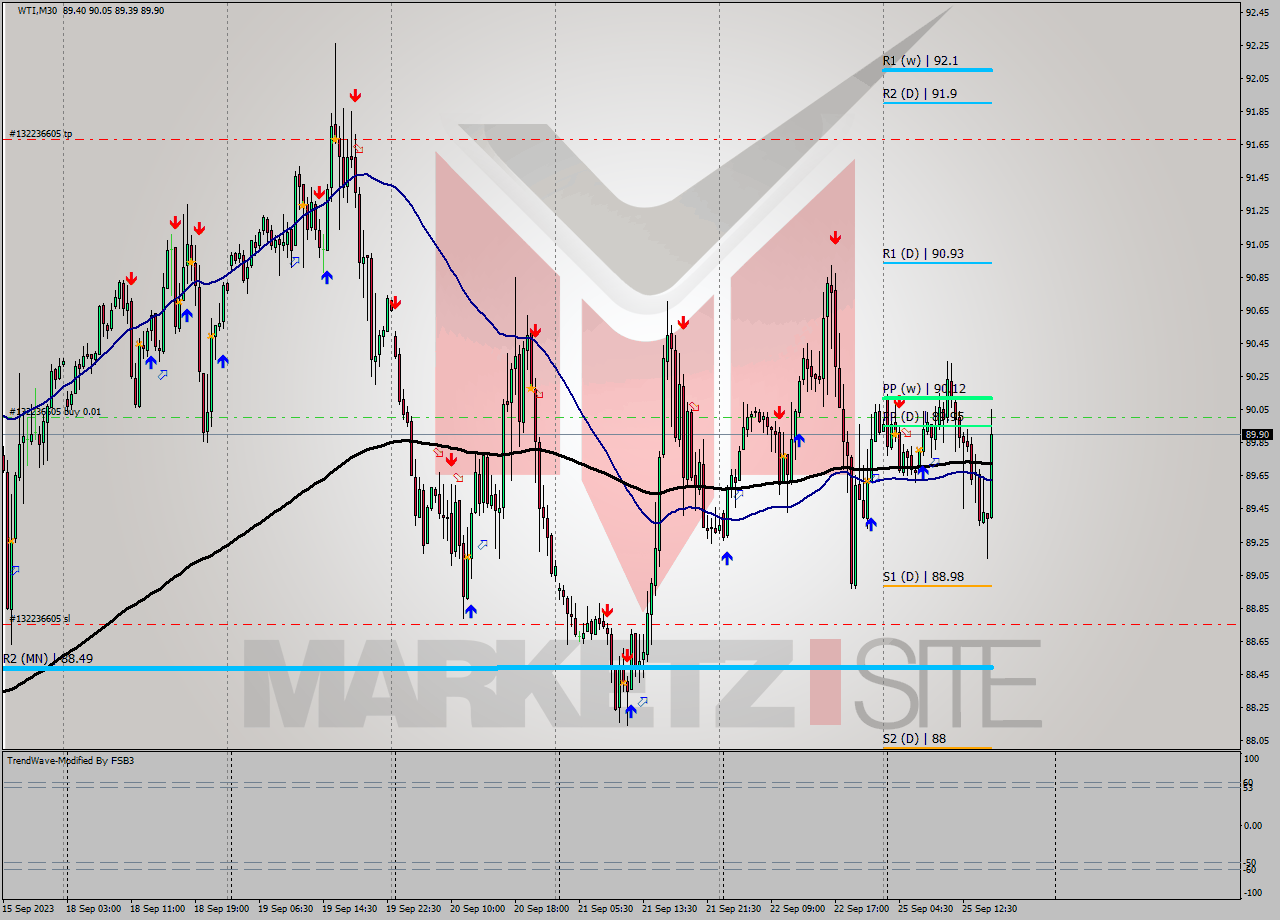1280x920 pixels.
Task: Click the TrendWave-Modified By FSB3 indicator title
Action: [x=71, y=761]
